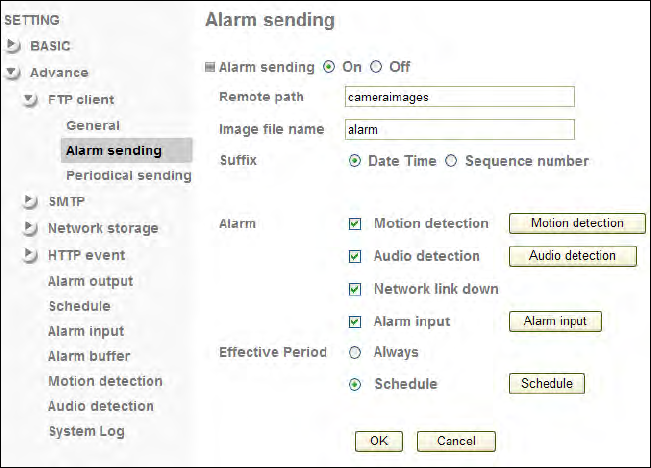Expand the BASIC settings arrow
Screen dimensions: 651x468
tap(12, 46)
